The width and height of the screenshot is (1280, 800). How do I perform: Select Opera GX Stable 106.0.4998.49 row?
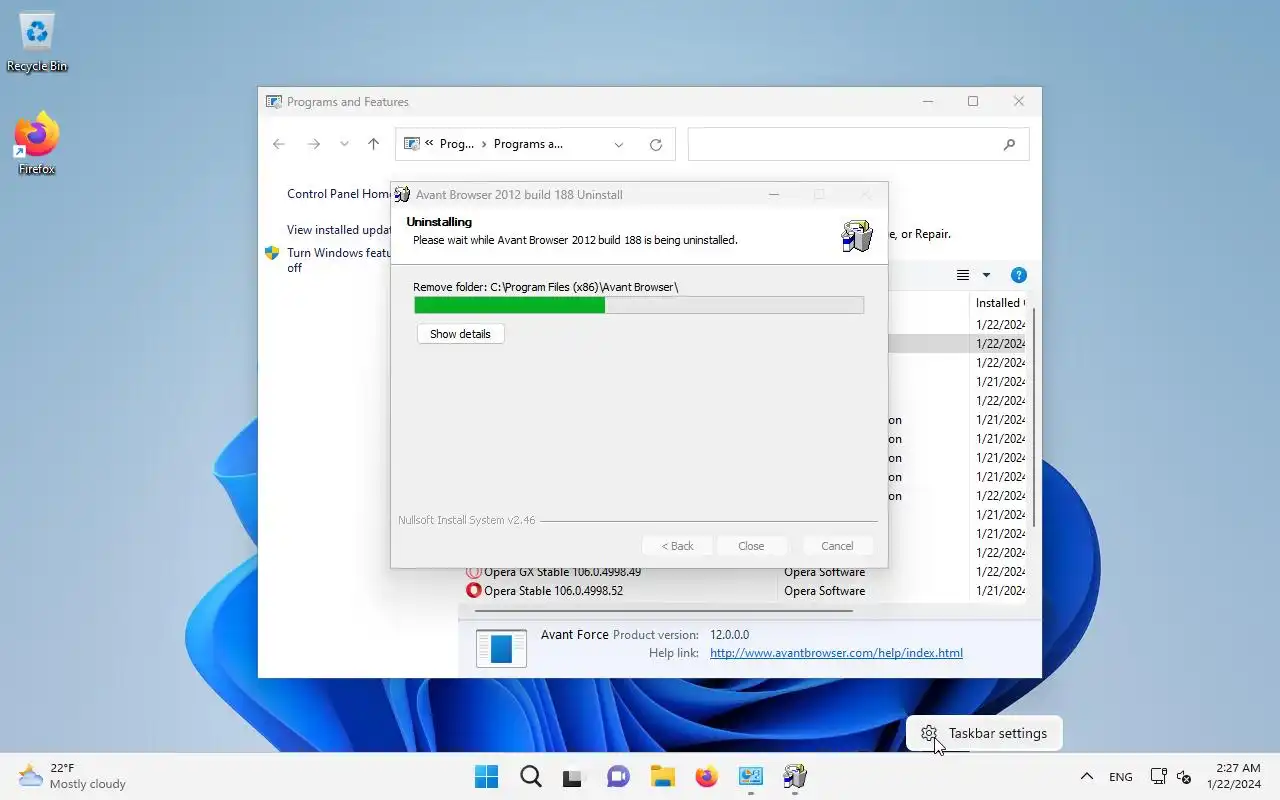[x=745, y=572]
